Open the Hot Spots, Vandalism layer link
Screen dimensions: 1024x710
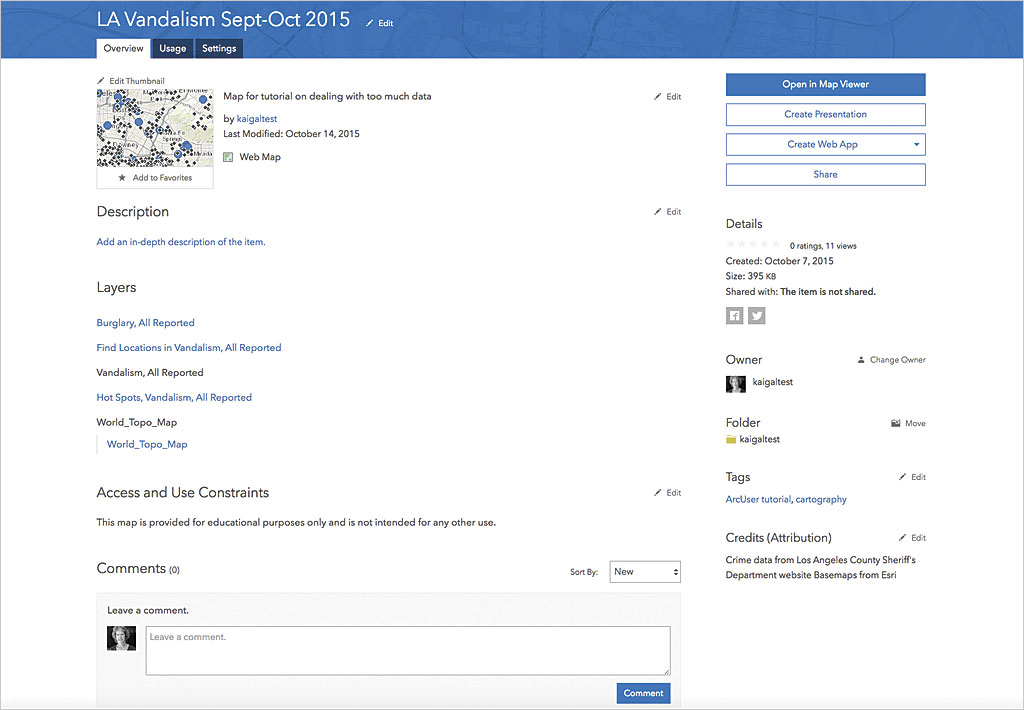pos(174,398)
